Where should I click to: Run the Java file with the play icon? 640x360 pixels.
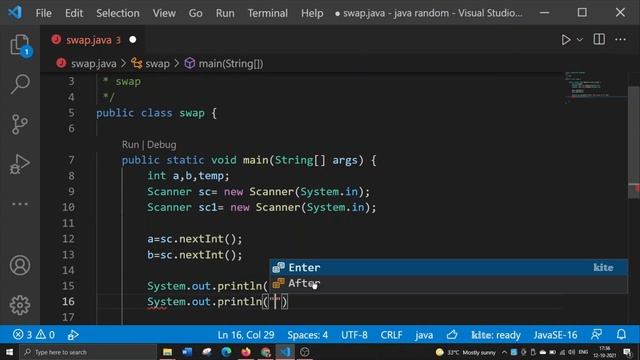565,40
